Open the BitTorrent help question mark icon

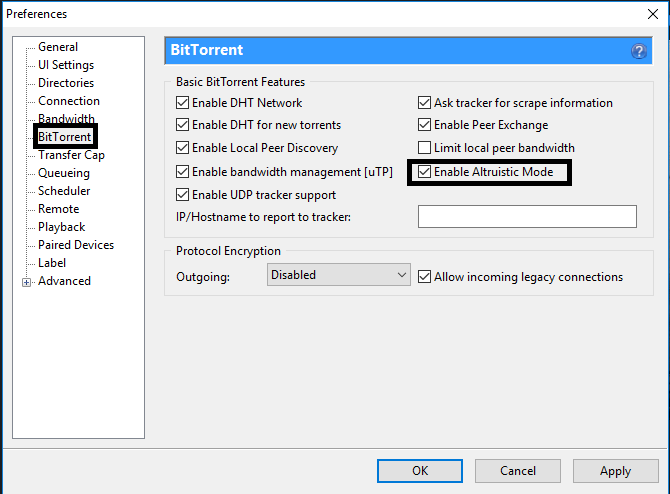[x=639, y=51]
